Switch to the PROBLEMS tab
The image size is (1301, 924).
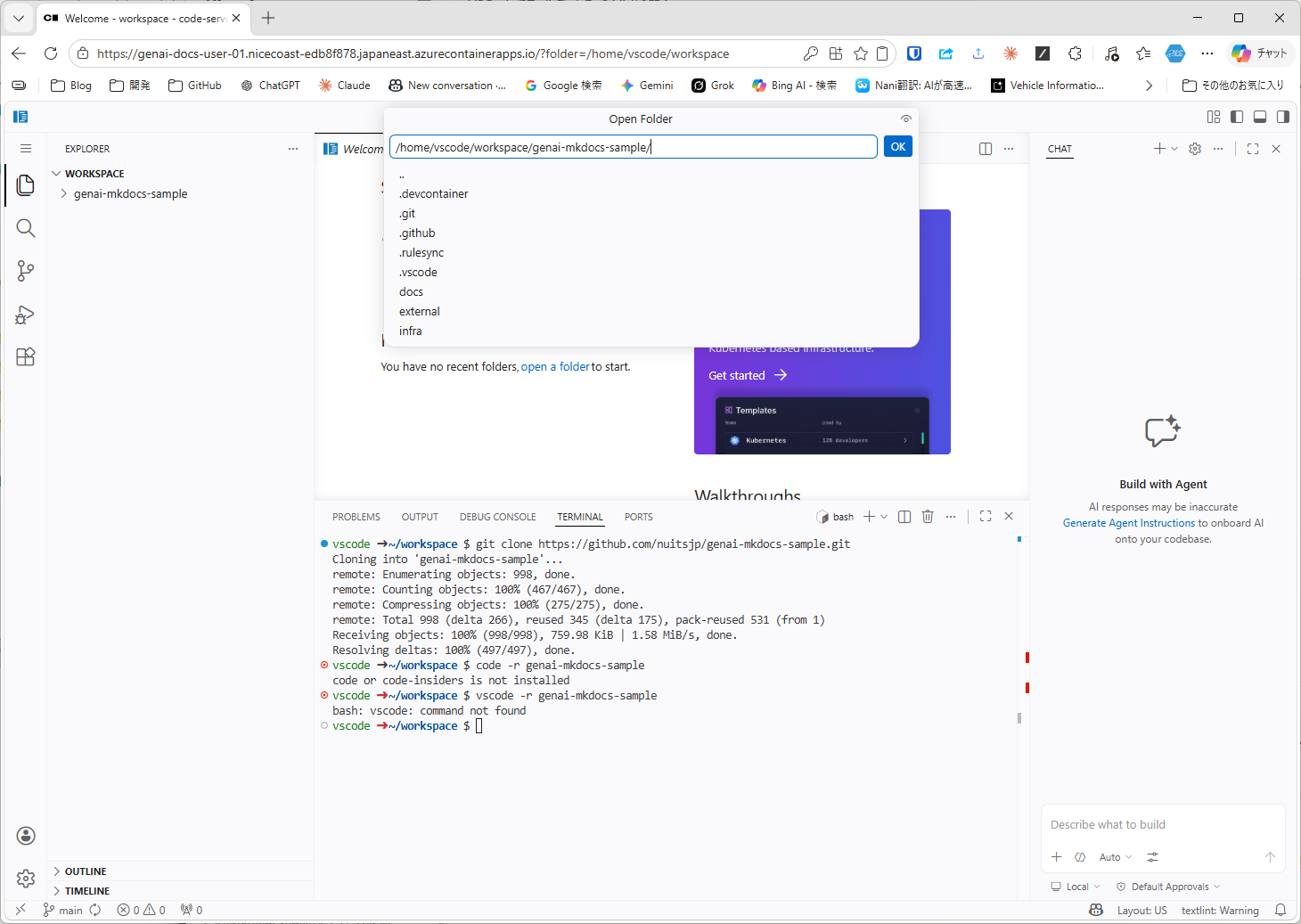(x=356, y=517)
